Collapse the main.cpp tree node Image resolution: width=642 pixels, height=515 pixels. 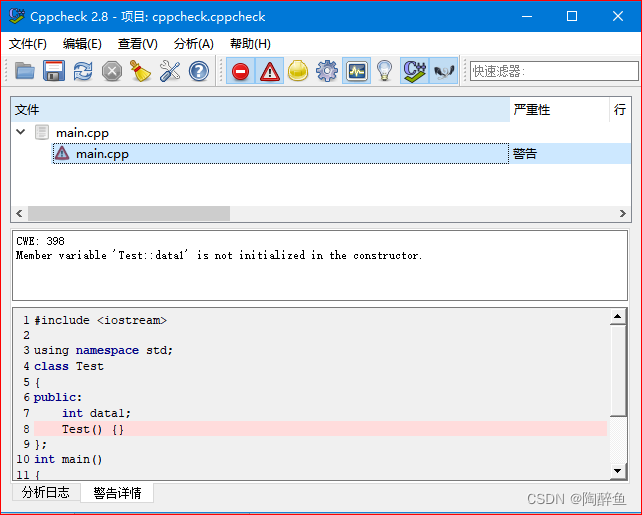(x=20, y=132)
